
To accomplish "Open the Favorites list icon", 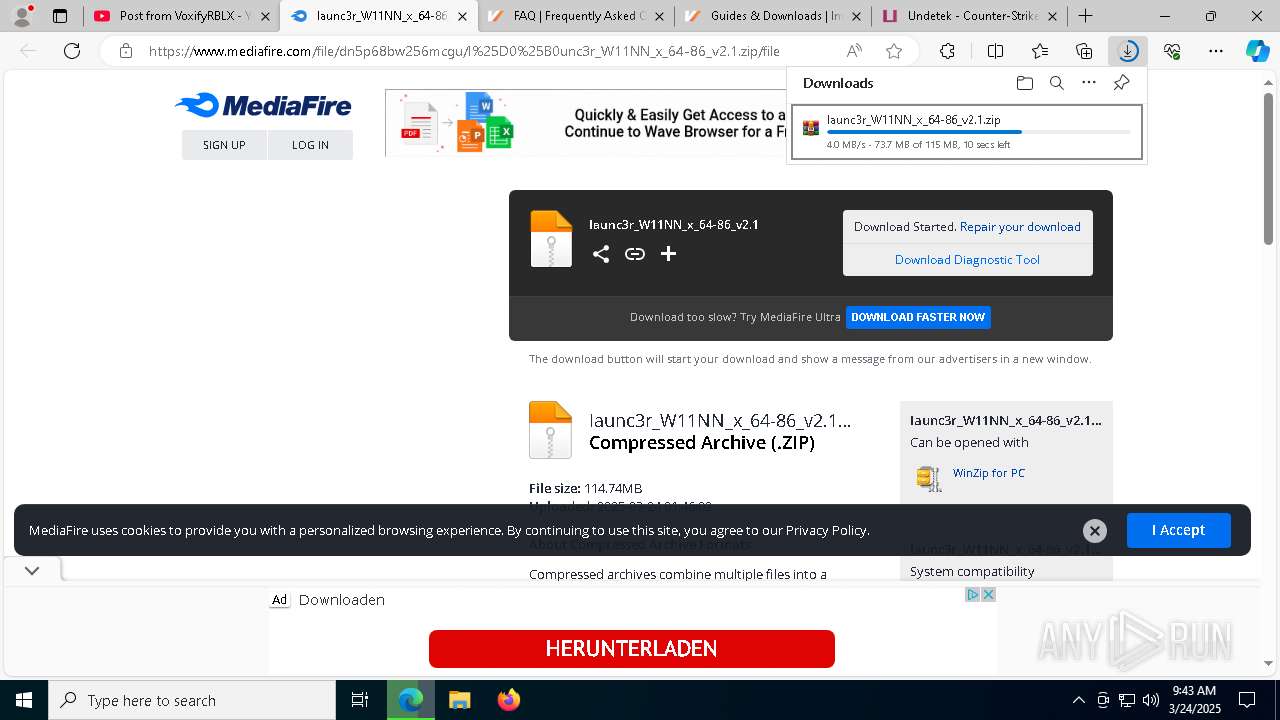I will 1040,51.
